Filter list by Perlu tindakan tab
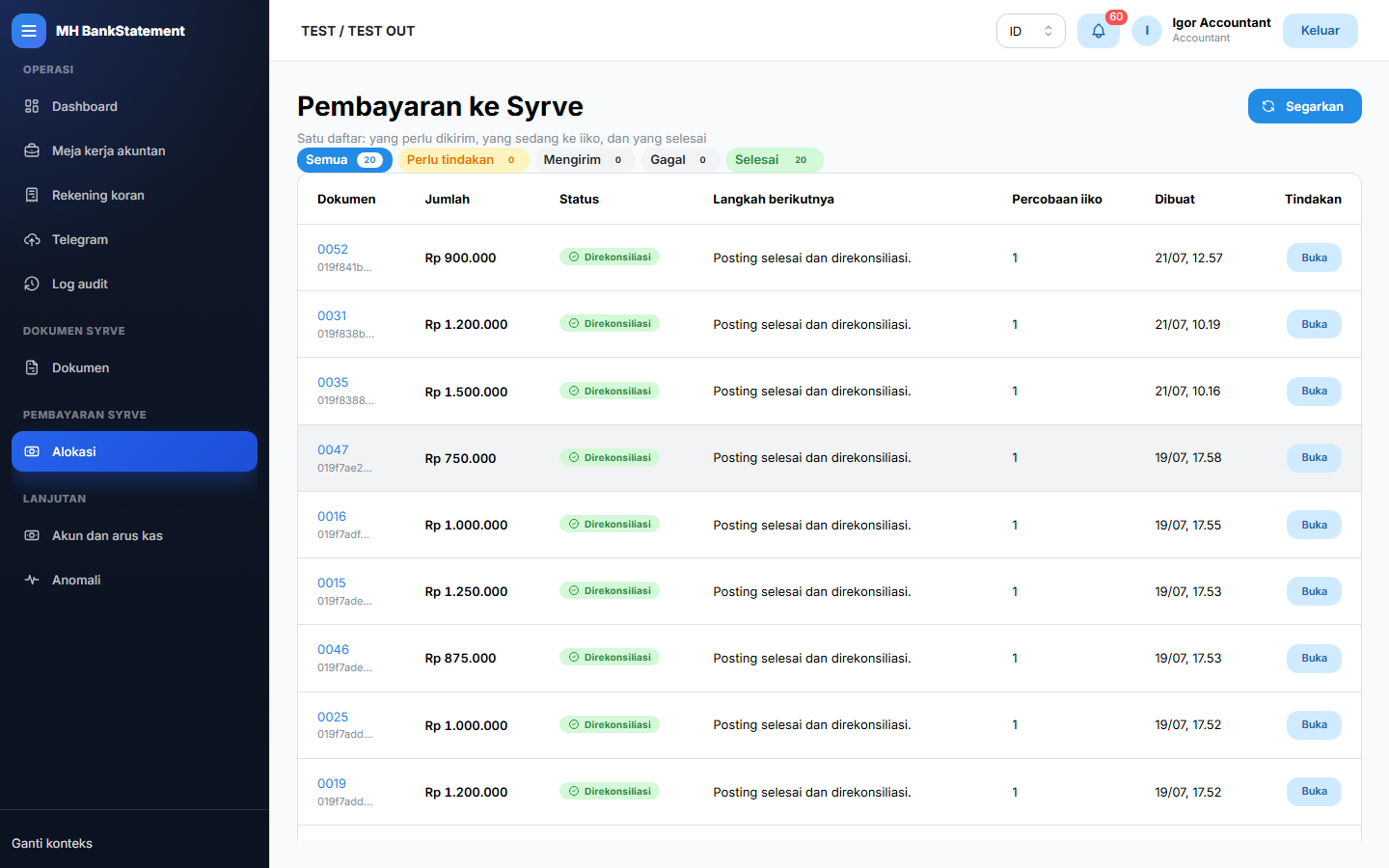Viewport: 1389px width, 868px height. pos(463,160)
